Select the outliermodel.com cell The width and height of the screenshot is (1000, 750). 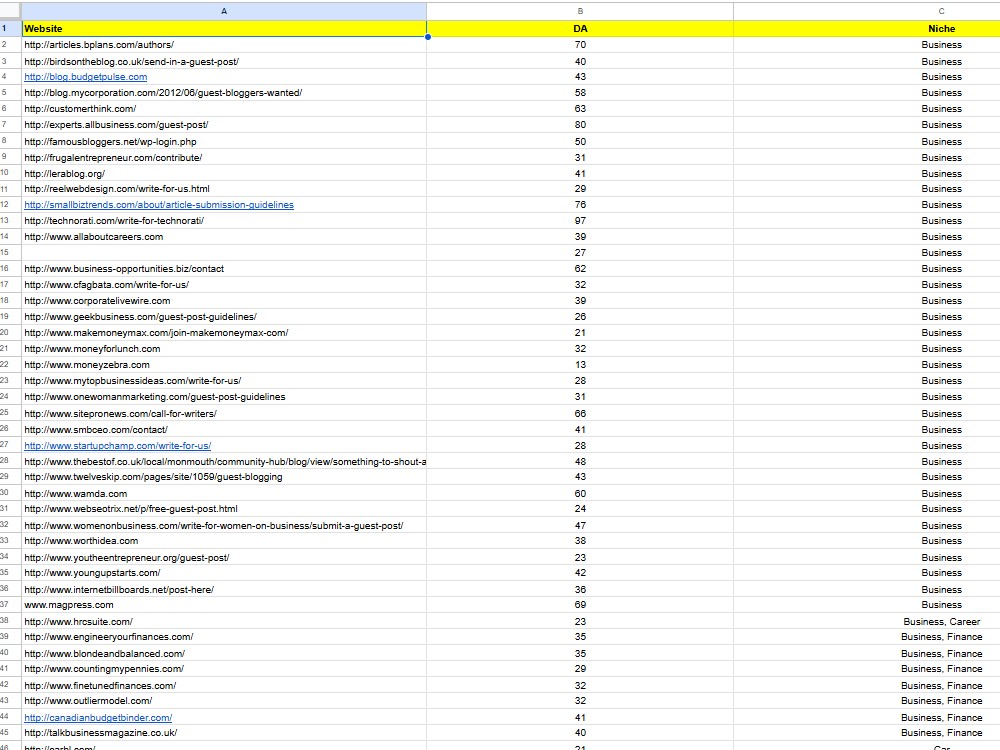(224, 700)
